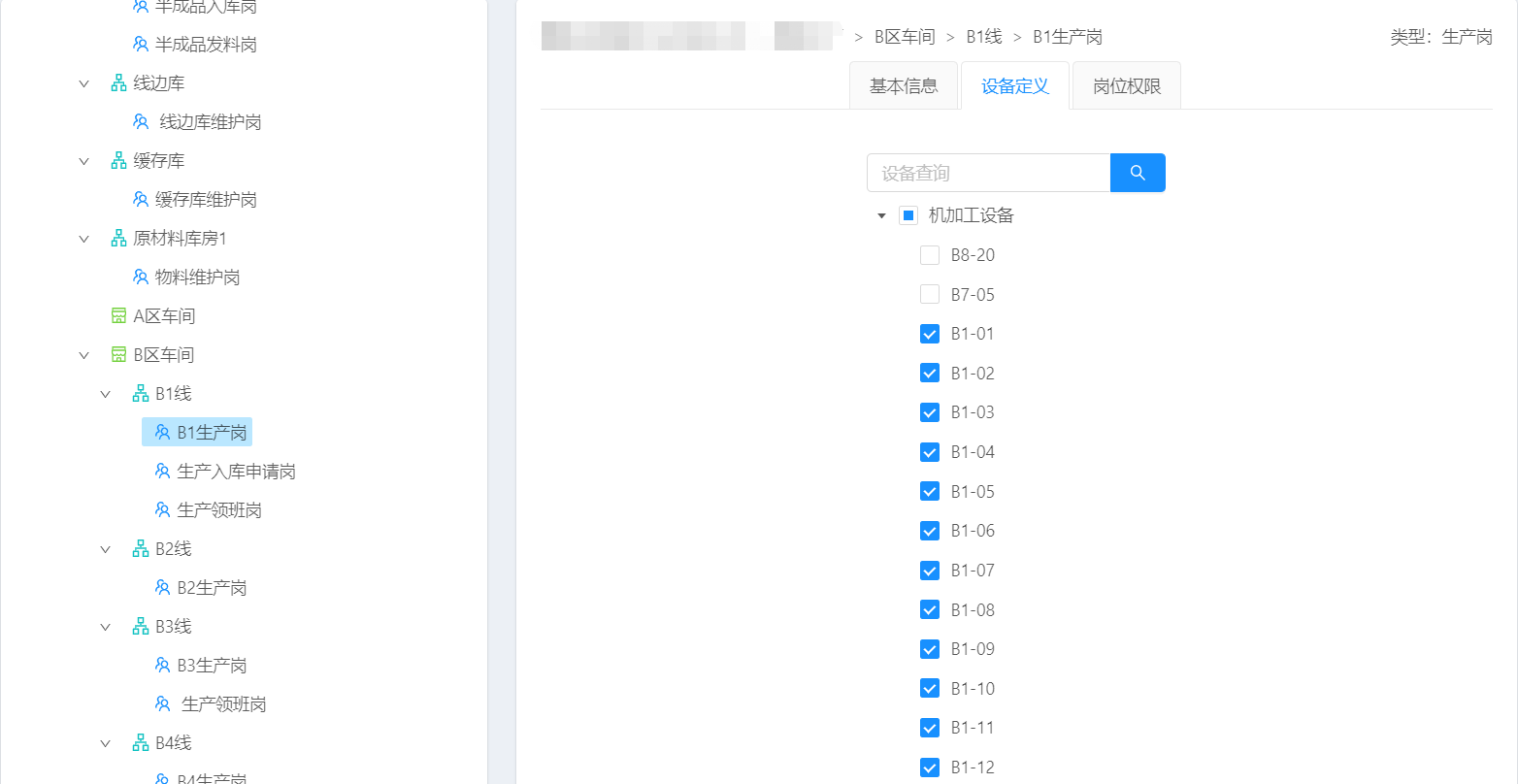Uncheck the B1-08 device checkbox
1518x784 pixels.
[930, 609]
